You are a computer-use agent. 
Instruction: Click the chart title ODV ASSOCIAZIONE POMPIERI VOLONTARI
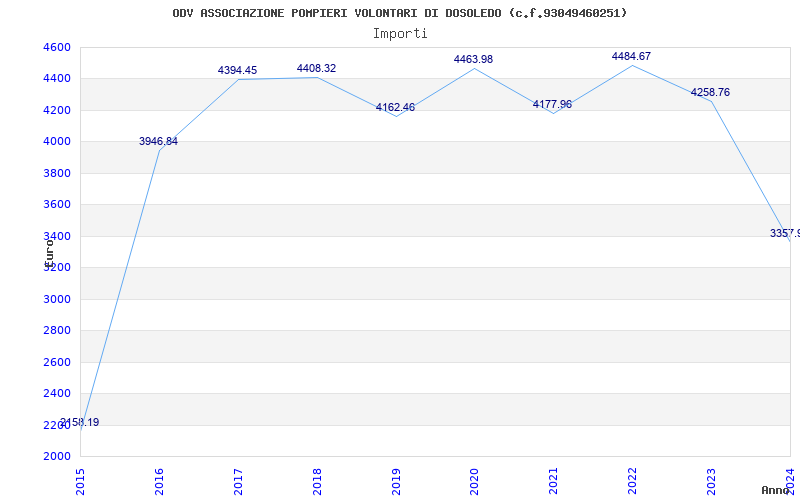[399, 13]
